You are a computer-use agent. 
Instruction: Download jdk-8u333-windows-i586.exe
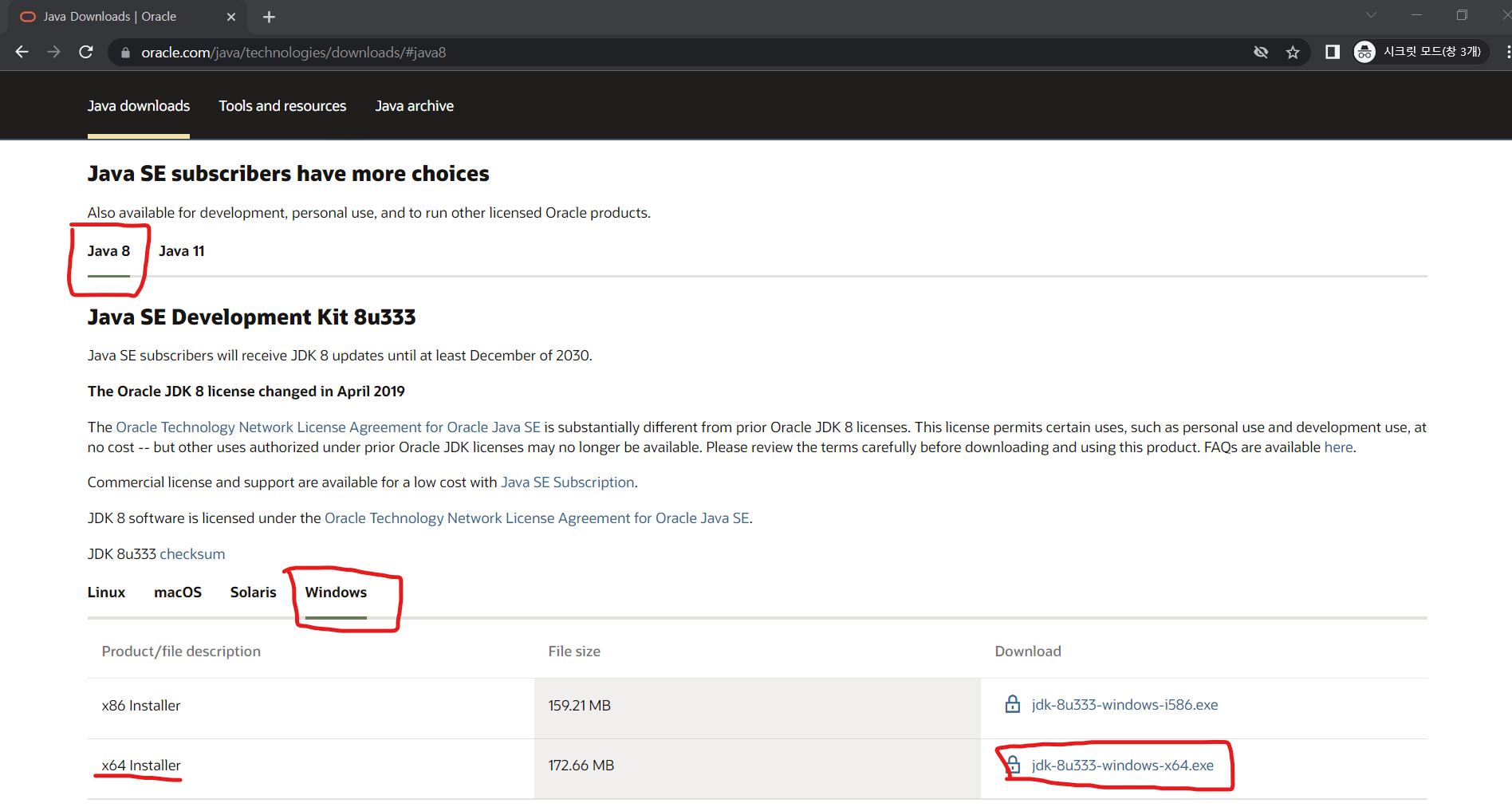click(x=1124, y=705)
